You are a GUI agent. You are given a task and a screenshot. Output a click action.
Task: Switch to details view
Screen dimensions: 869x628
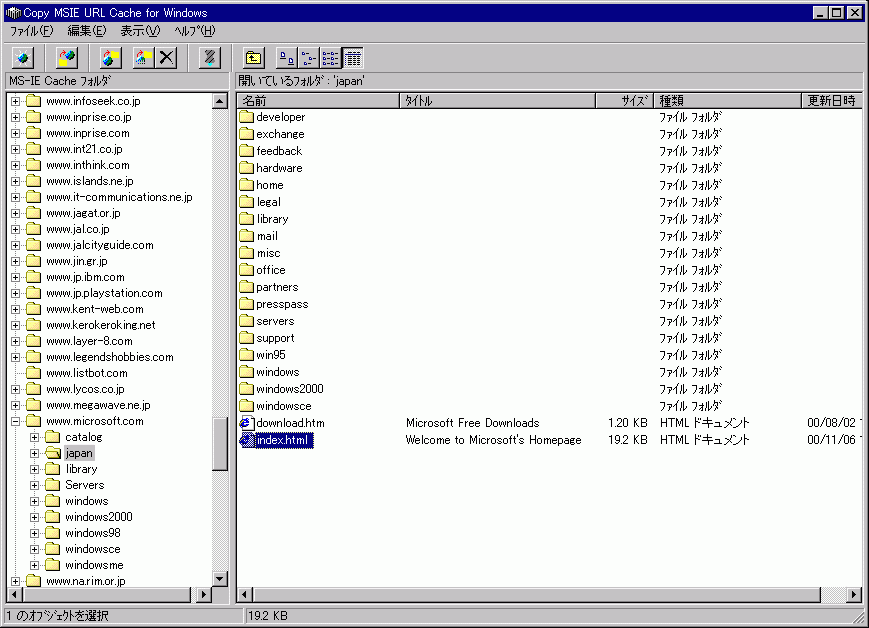352,58
